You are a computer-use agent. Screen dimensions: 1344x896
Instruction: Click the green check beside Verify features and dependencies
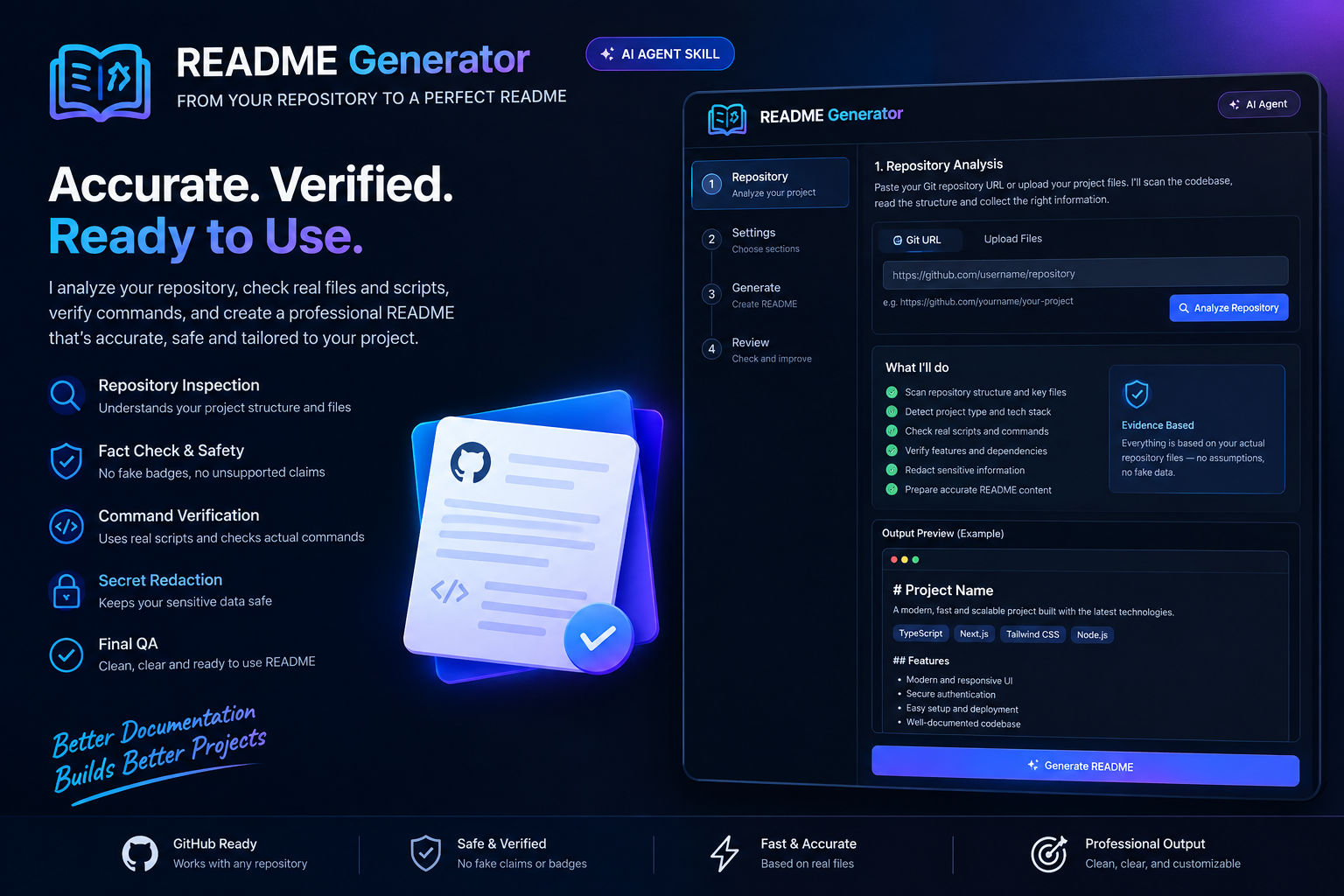pos(892,451)
